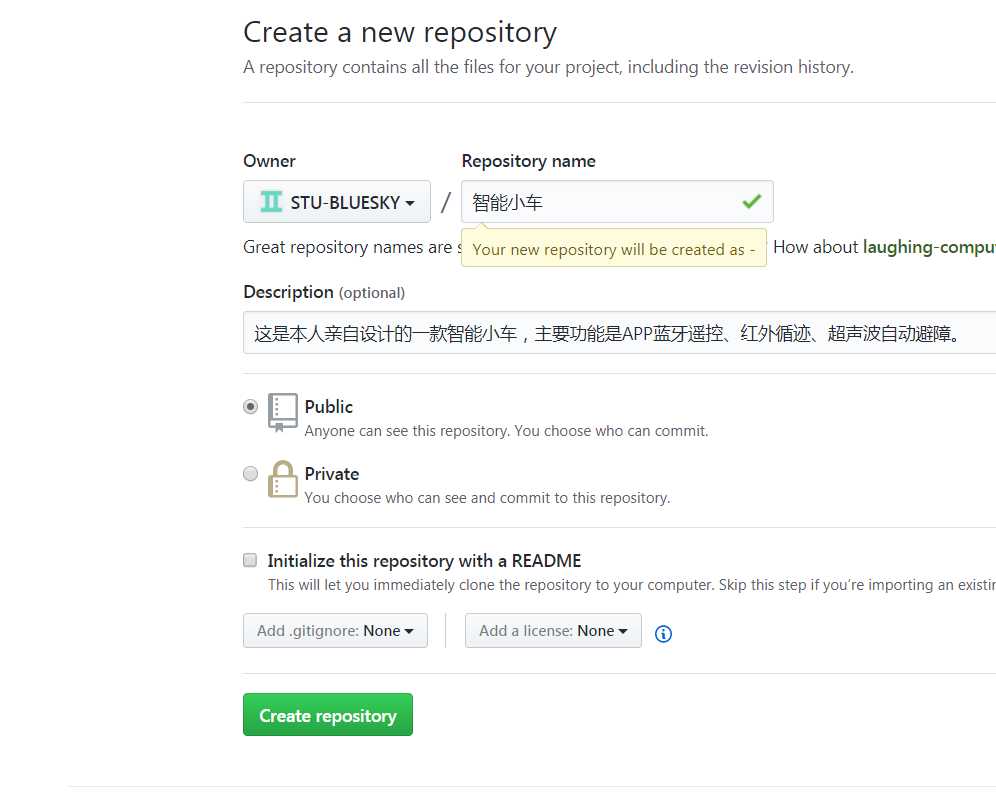This screenshot has height=796, width=996.
Task: Click the license info icon
Action: [663, 633]
